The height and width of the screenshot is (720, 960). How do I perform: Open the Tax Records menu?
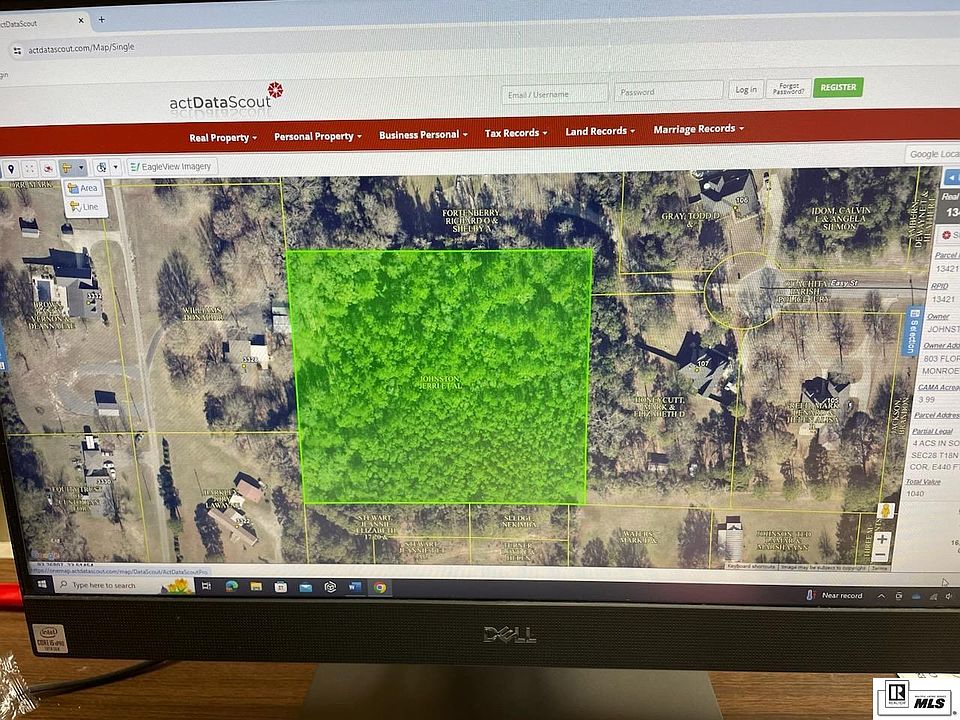pyautogui.click(x=516, y=133)
